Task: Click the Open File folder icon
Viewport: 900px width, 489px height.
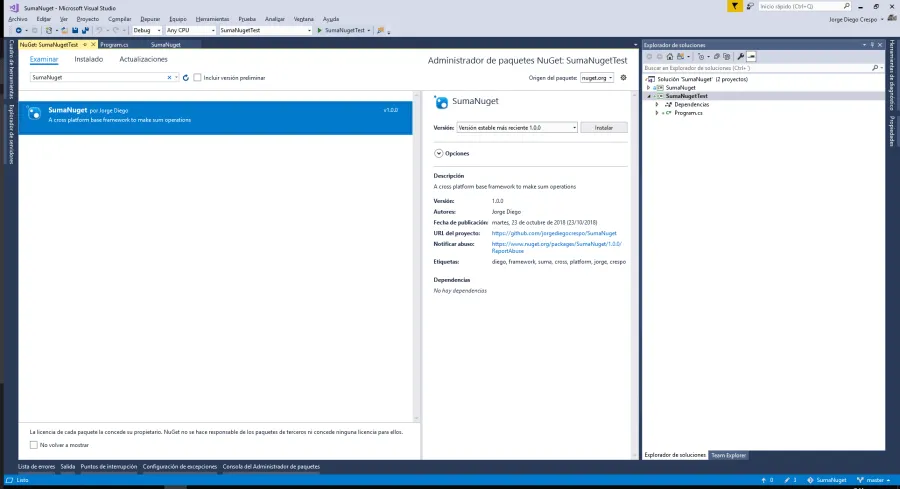Action: pyautogui.click(x=64, y=30)
